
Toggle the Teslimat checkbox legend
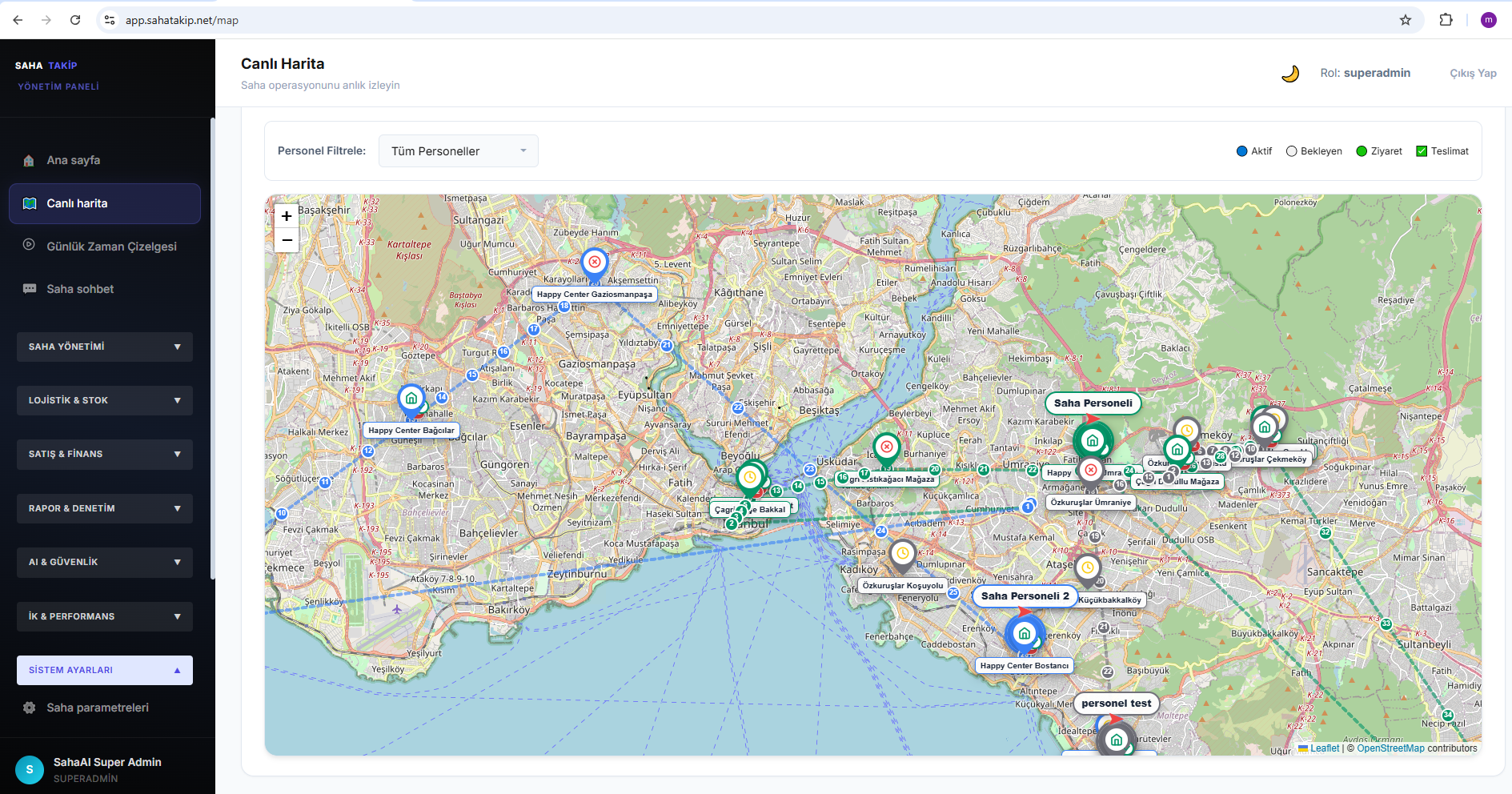[1442, 151]
